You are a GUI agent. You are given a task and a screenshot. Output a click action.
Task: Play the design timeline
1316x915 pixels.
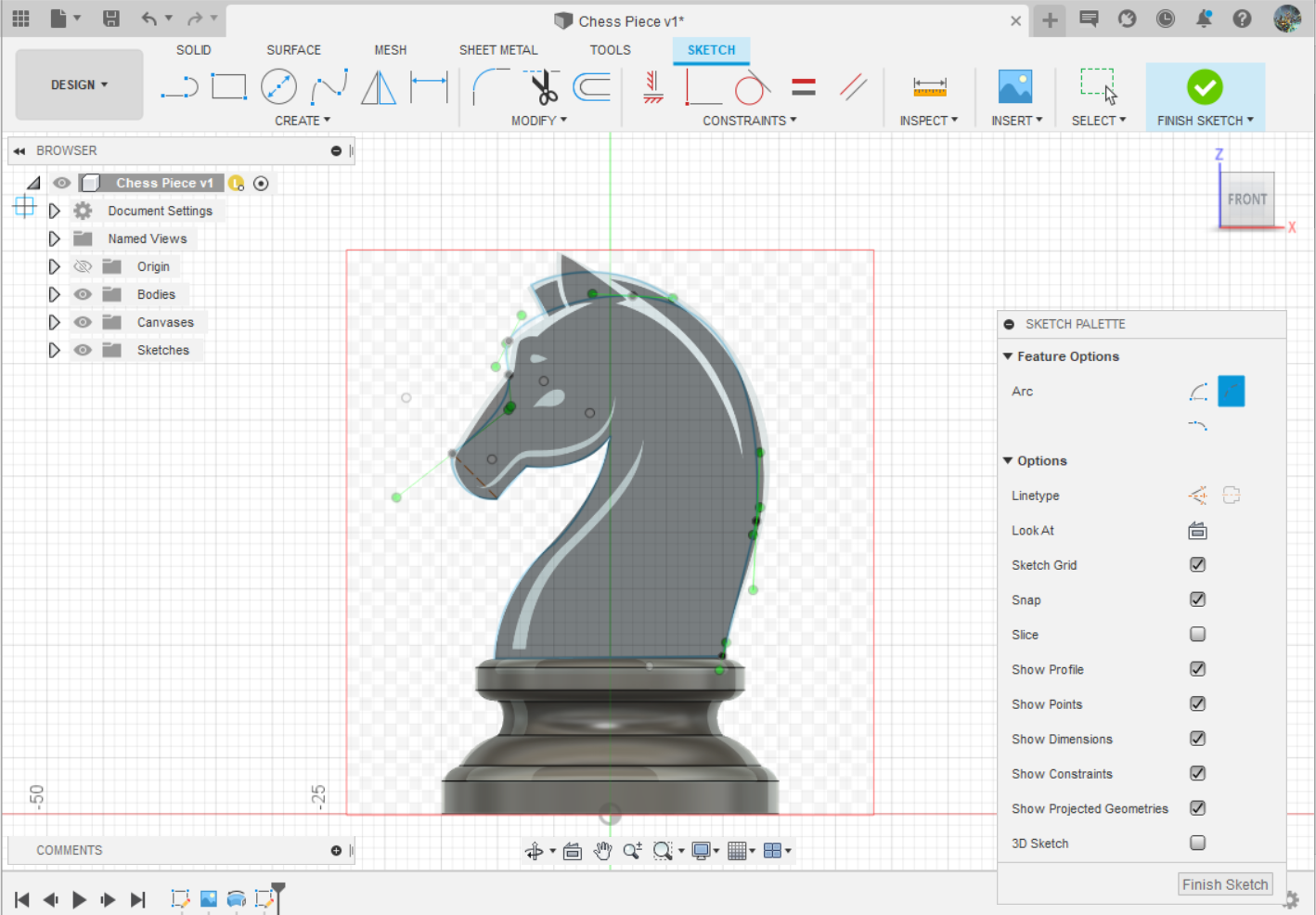coord(79,898)
